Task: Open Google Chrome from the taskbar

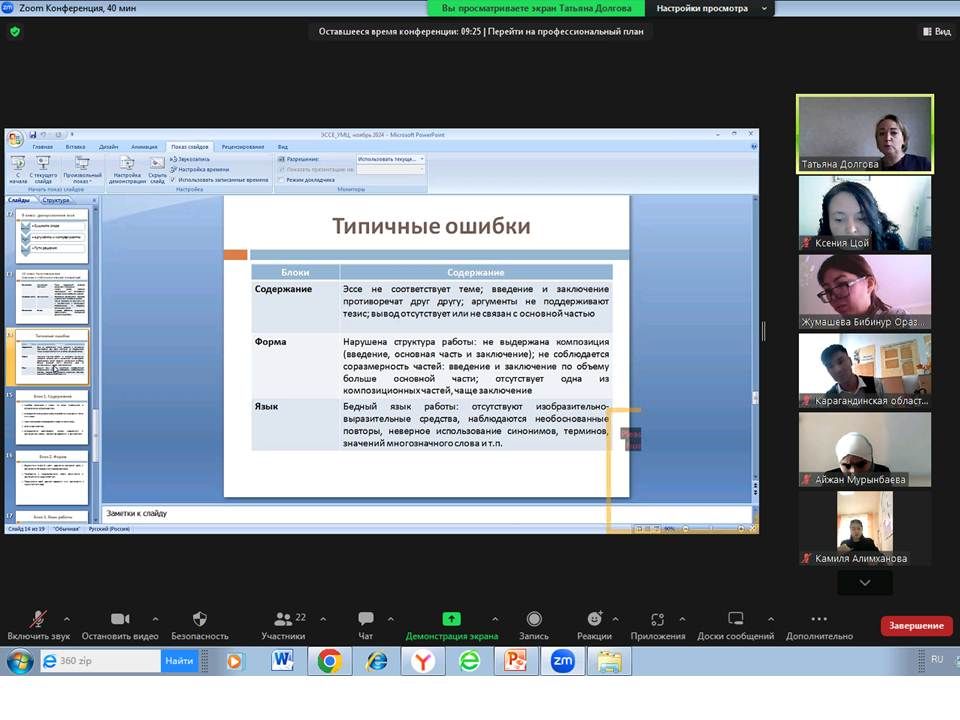Action: click(x=329, y=661)
